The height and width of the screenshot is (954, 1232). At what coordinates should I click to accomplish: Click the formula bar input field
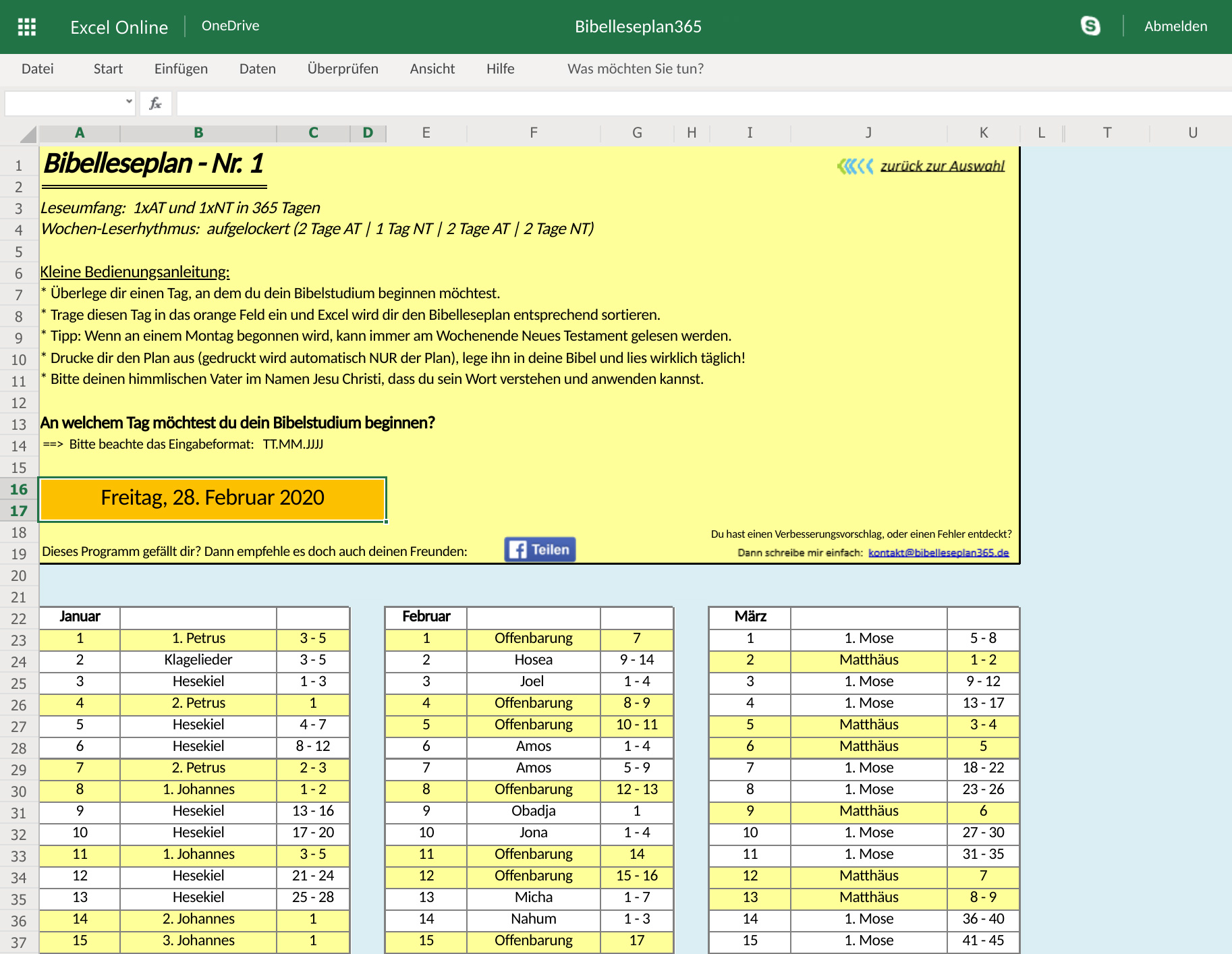(x=702, y=103)
